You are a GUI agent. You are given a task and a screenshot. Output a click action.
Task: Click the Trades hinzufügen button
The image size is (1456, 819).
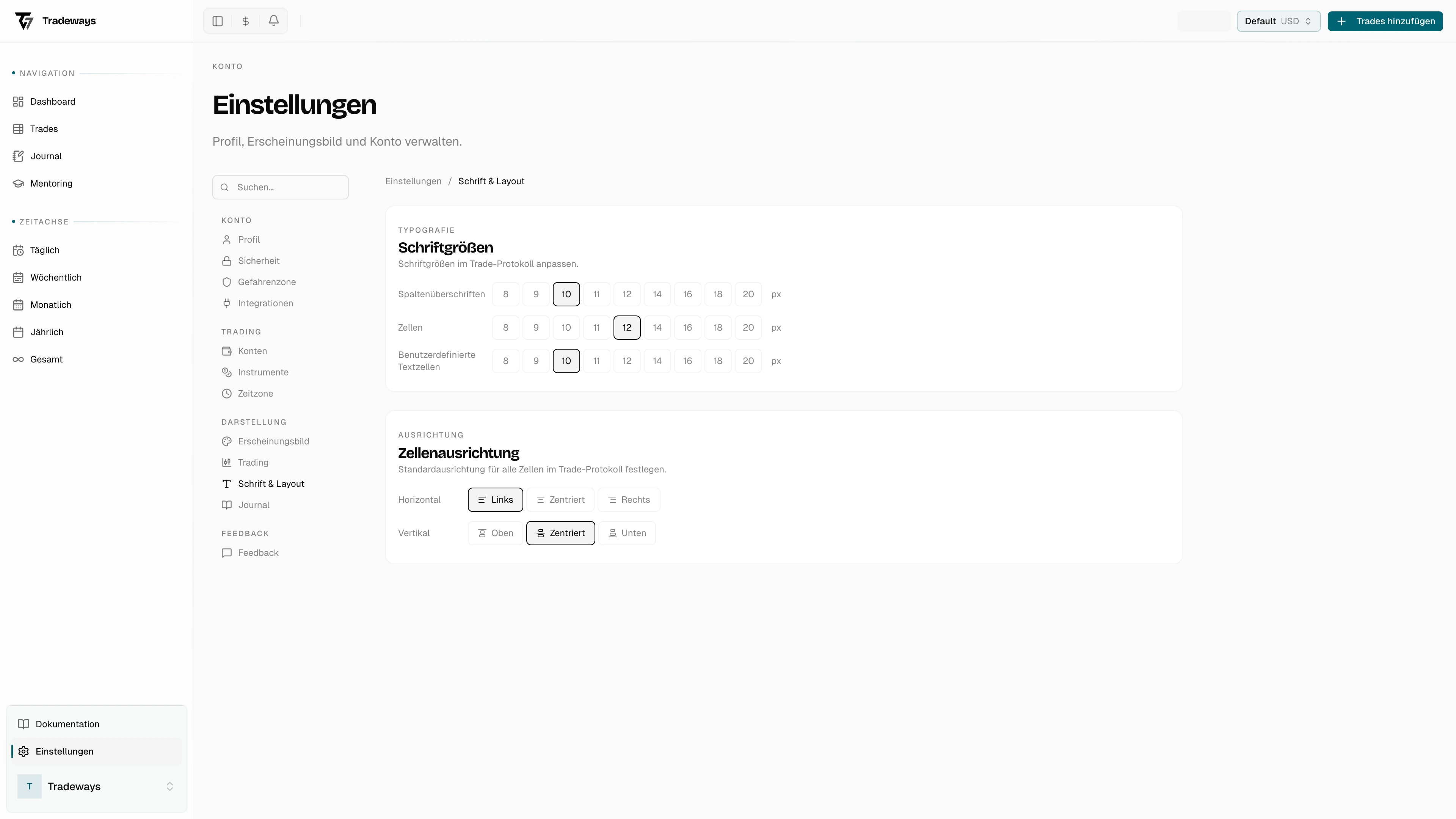tap(1385, 21)
